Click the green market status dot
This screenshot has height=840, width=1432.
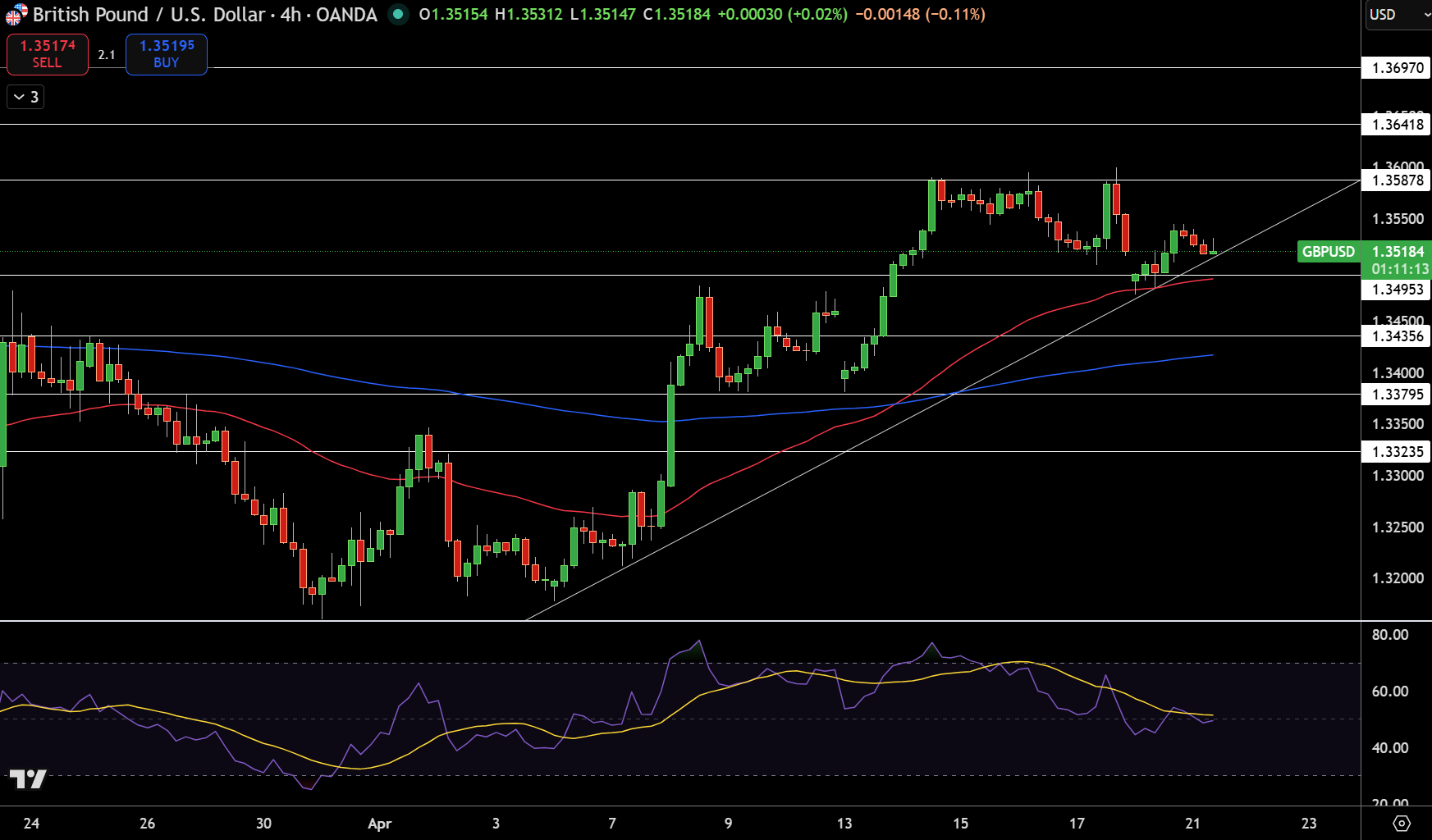pyautogui.click(x=398, y=14)
